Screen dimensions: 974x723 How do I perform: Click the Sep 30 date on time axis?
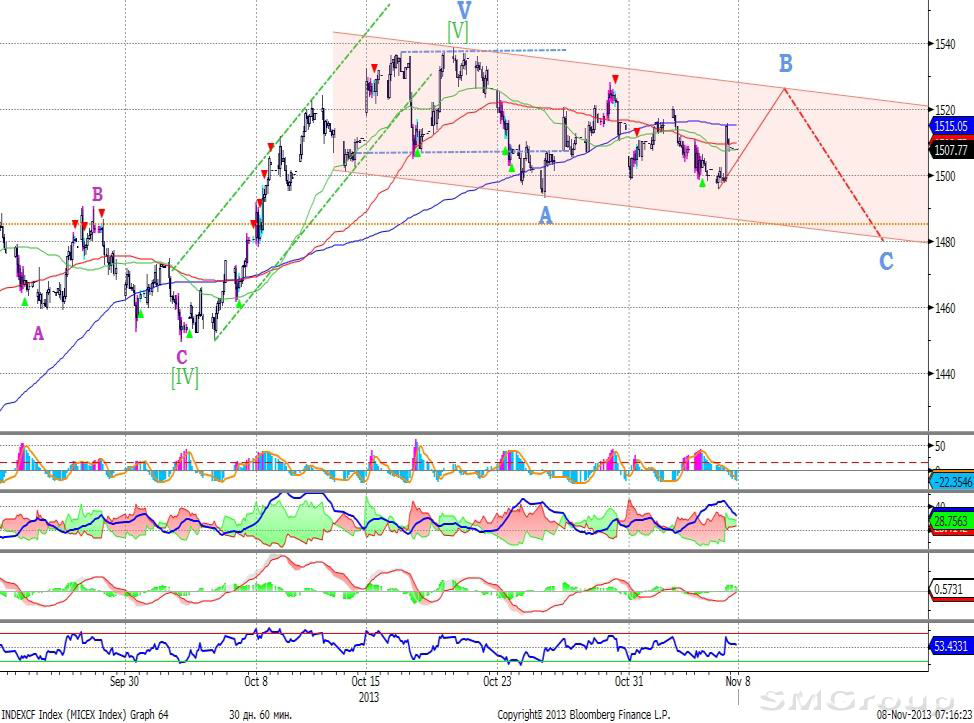point(124,682)
